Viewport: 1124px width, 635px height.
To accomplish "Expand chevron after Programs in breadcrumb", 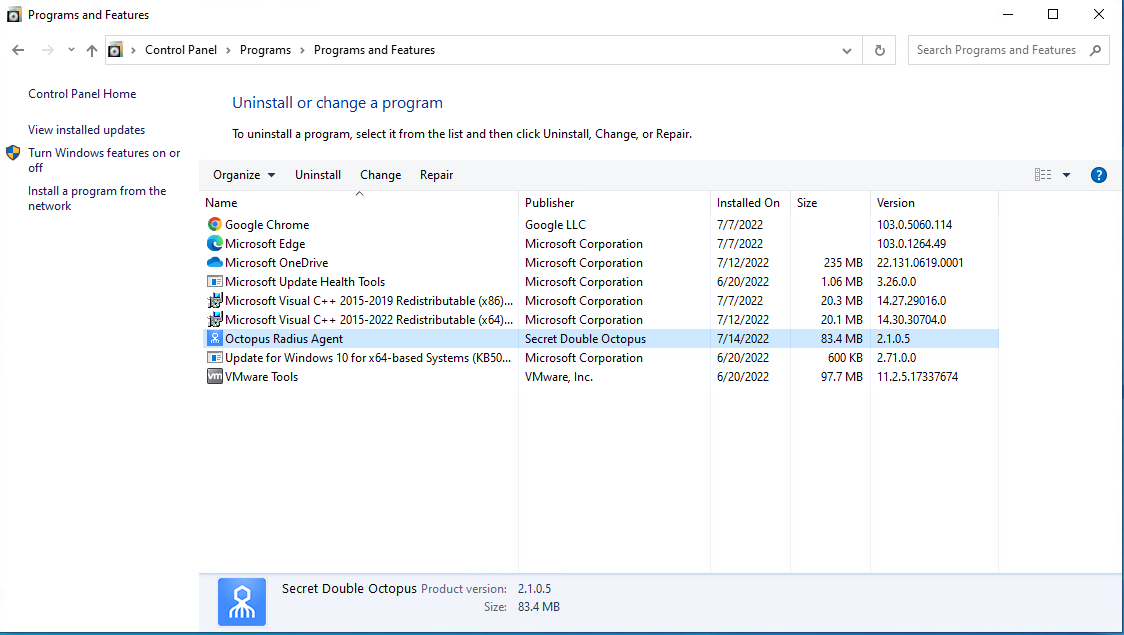I will (x=302, y=50).
